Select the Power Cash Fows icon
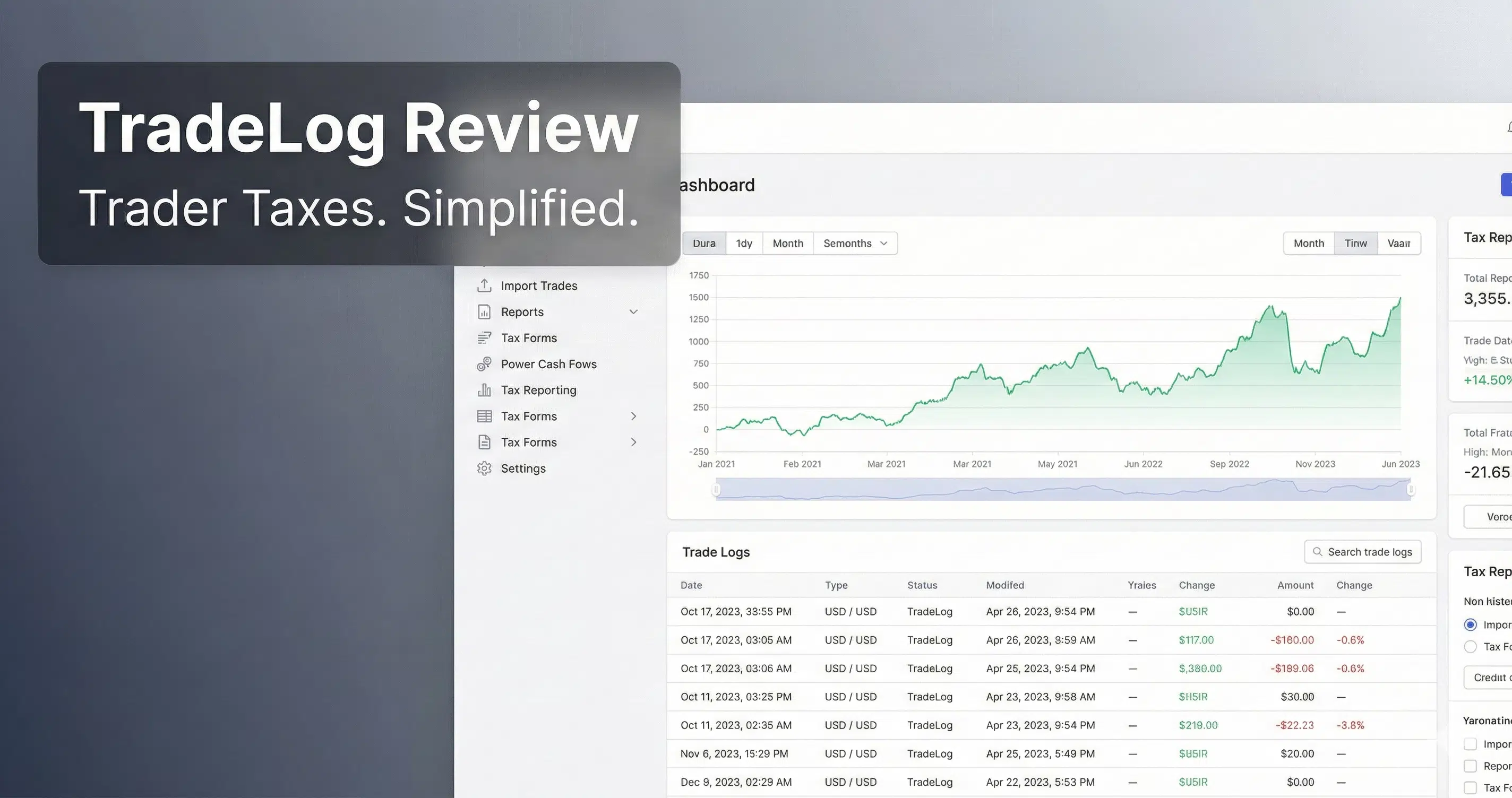 pos(484,364)
